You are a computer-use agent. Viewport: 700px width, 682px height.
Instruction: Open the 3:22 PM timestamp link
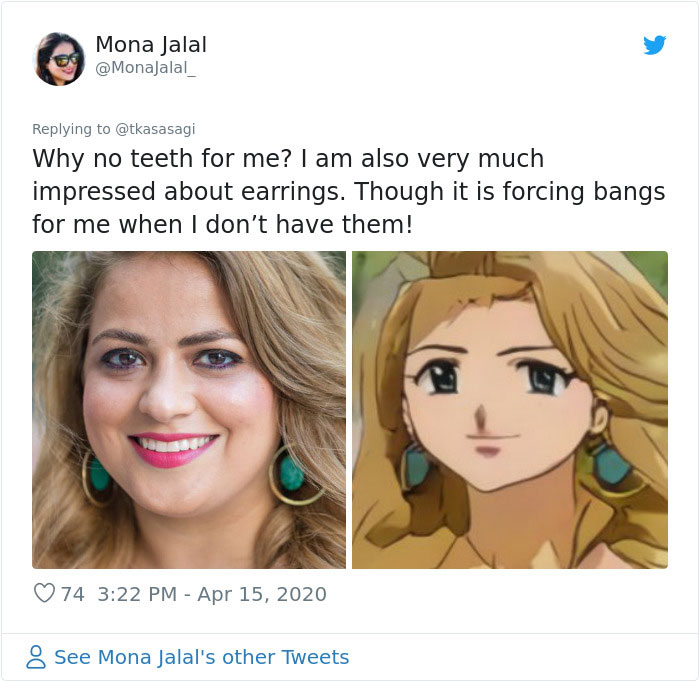137,594
